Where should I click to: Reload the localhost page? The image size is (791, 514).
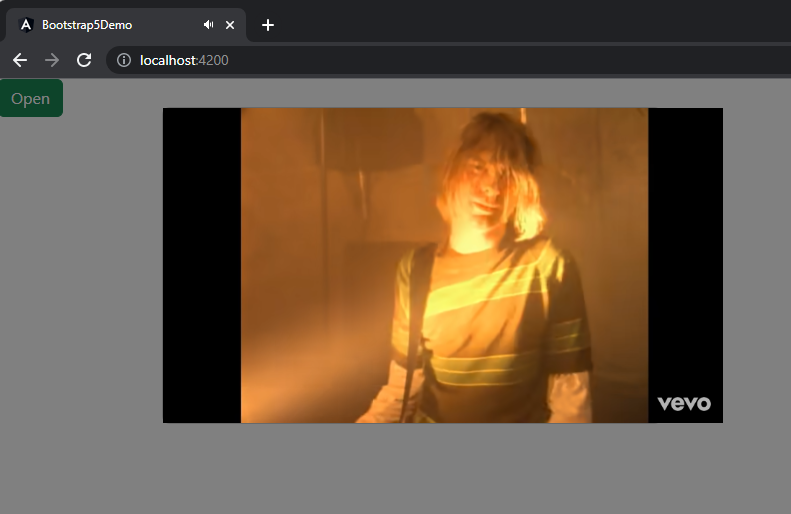pos(84,60)
